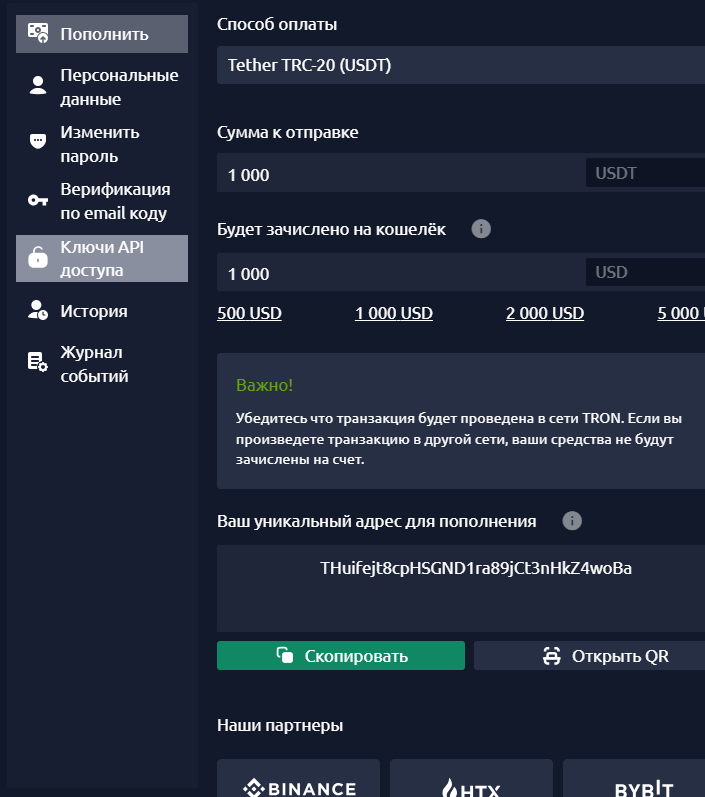Choose the 2 000 USD preset
Screen dimensions: 705x797
click(545, 313)
